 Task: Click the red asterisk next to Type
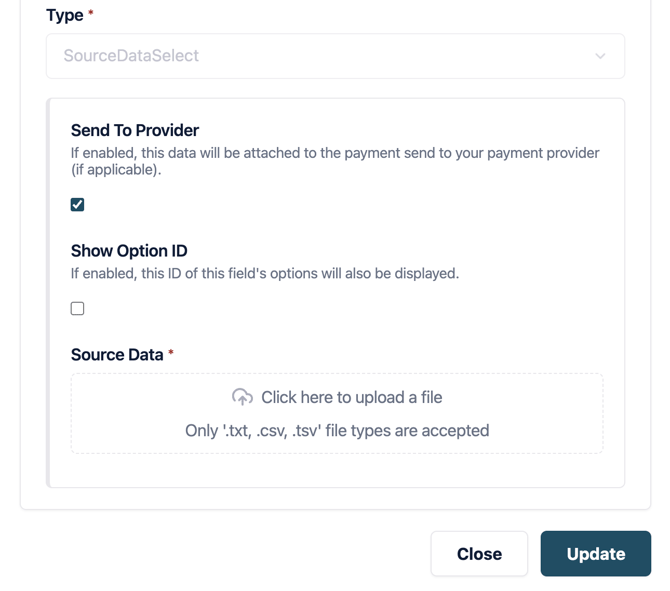[x=91, y=14]
